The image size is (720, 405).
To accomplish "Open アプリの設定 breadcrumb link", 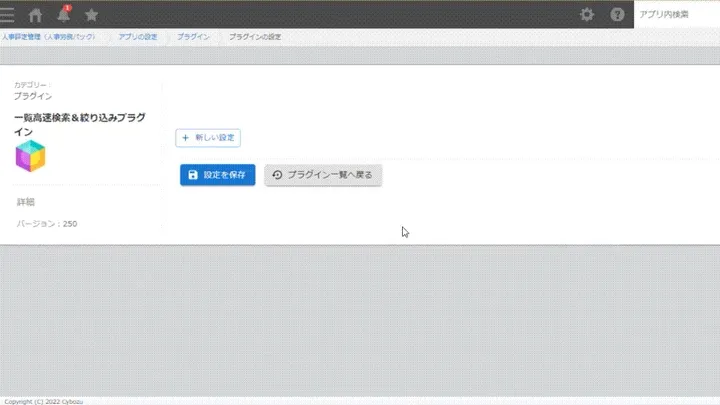I will point(138,37).
